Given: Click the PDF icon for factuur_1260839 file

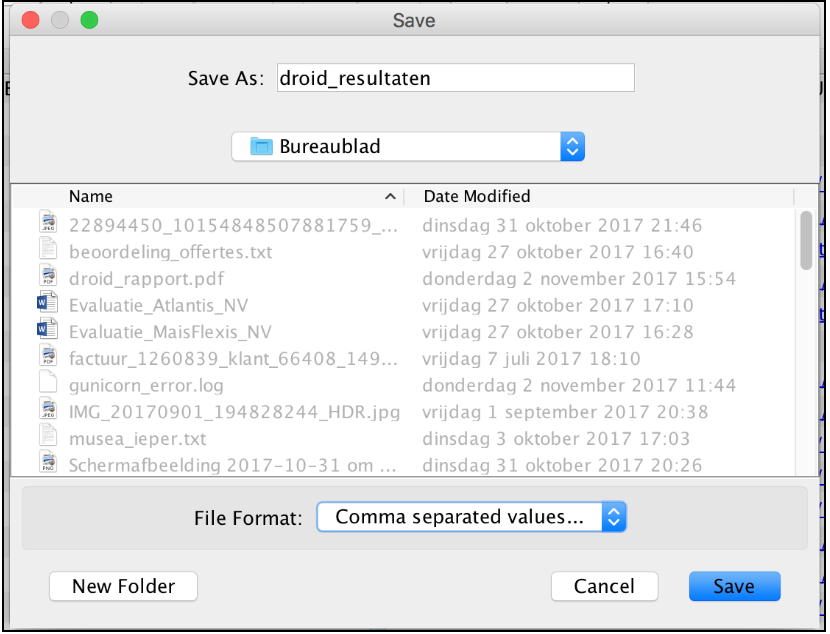Looking at the screenshot, I should click(47, 357).
